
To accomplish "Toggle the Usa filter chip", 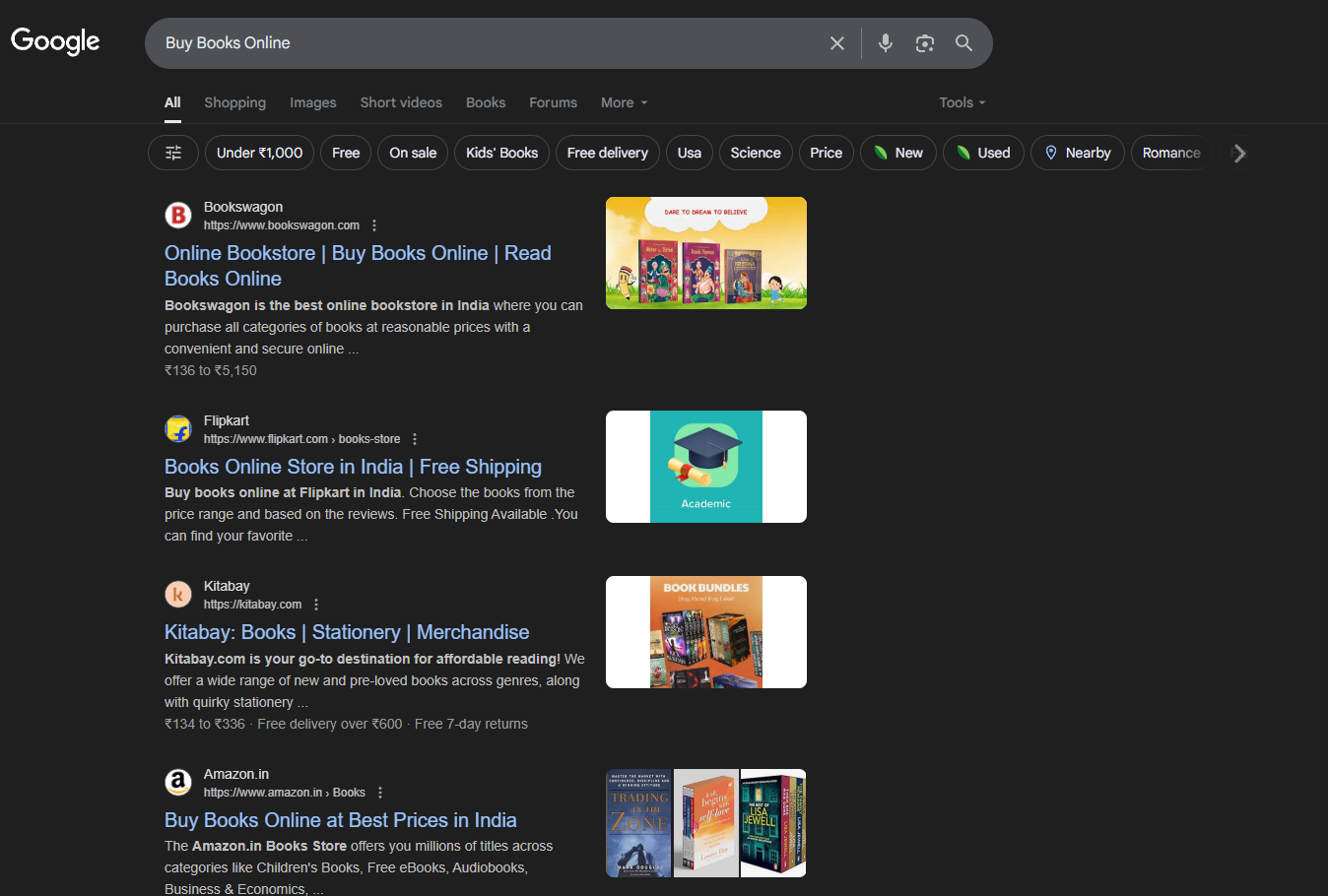I will 690,153.
